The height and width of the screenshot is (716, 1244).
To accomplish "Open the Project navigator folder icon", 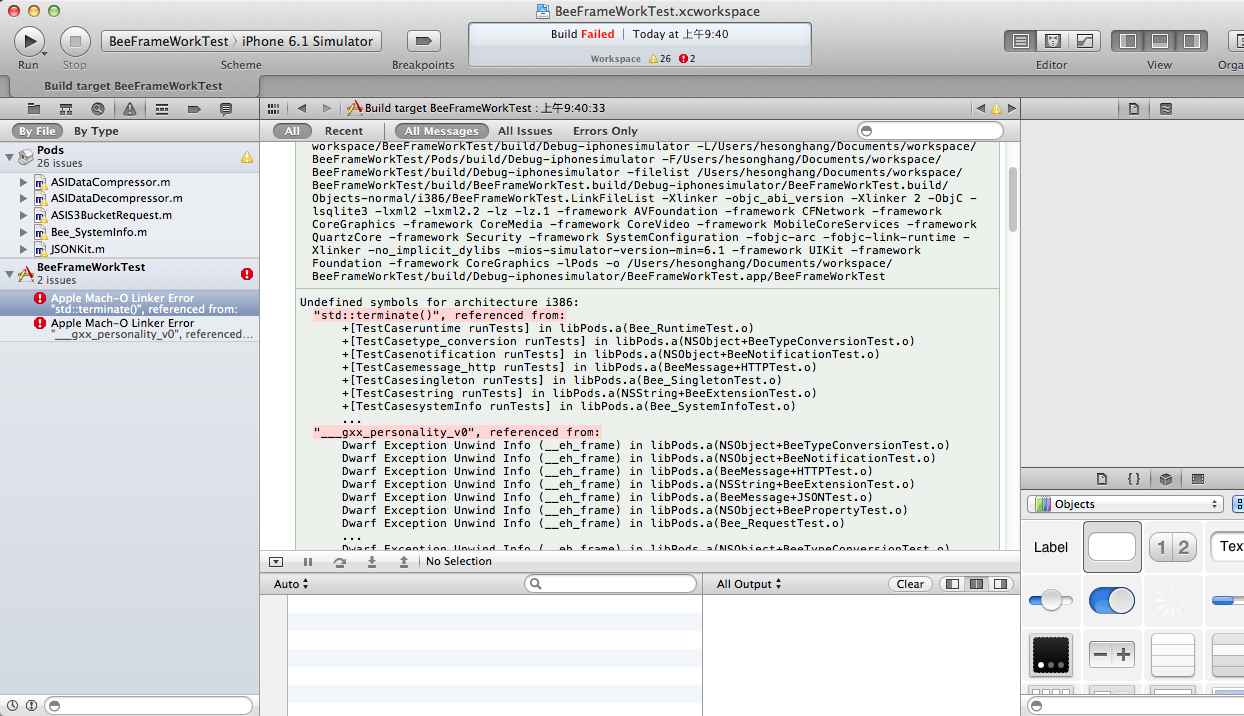I will click(34, 108).
